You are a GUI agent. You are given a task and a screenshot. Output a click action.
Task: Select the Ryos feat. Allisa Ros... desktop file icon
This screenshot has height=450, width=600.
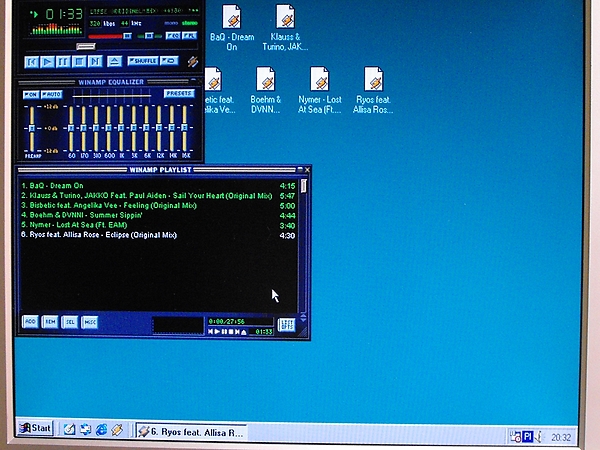[x=373, y=91]
